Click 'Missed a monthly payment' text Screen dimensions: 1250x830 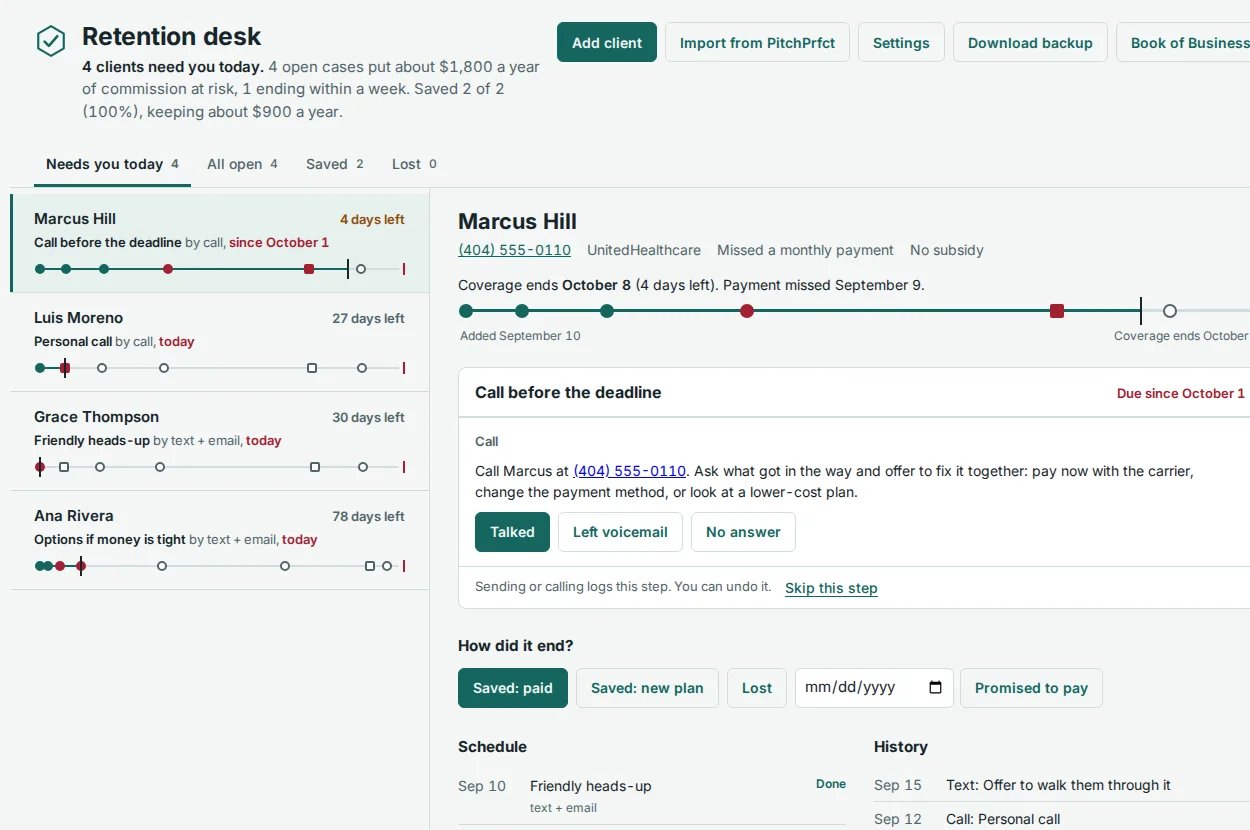pyautogui.click(x=805, y=250)
